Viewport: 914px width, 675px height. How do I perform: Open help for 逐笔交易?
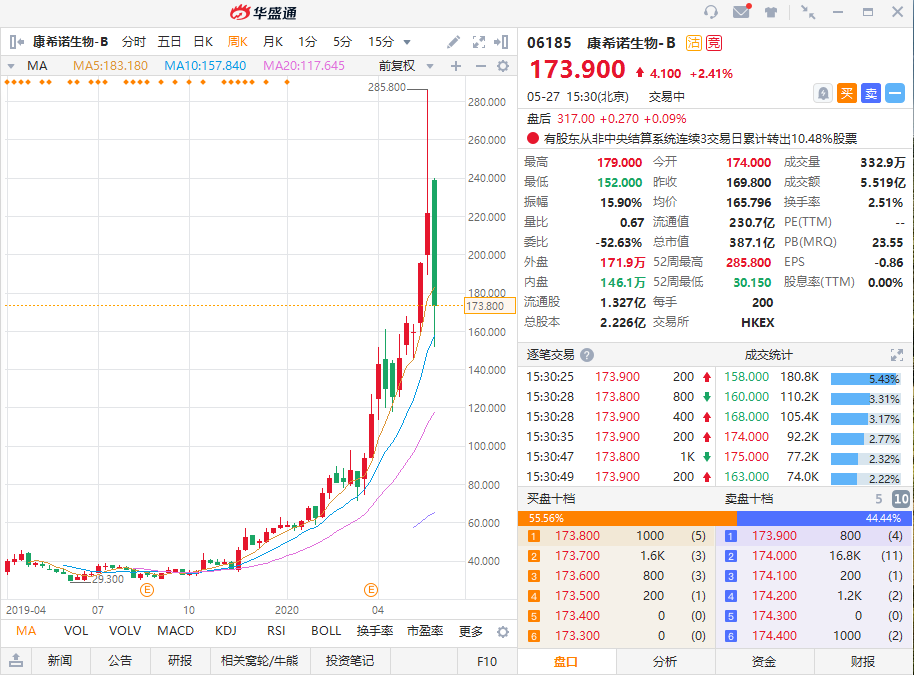pyautogui.click(x=587, y=354)
